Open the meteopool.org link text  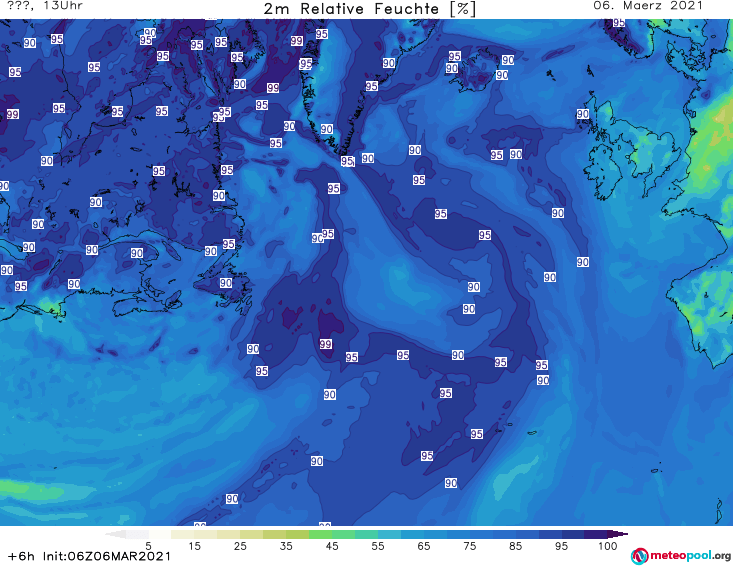(x=690, y=556)
